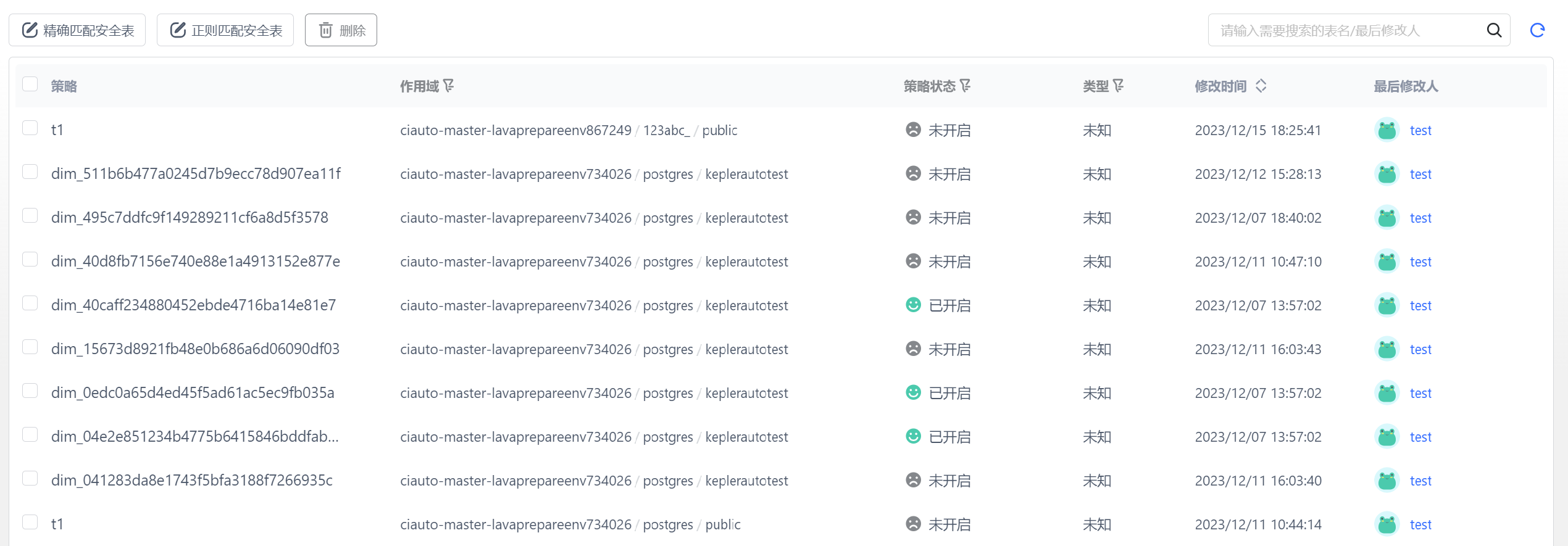Click the modification time 2023/12/12 15:28:13
Screen dimensions: 1568x546
point(1258,174)
